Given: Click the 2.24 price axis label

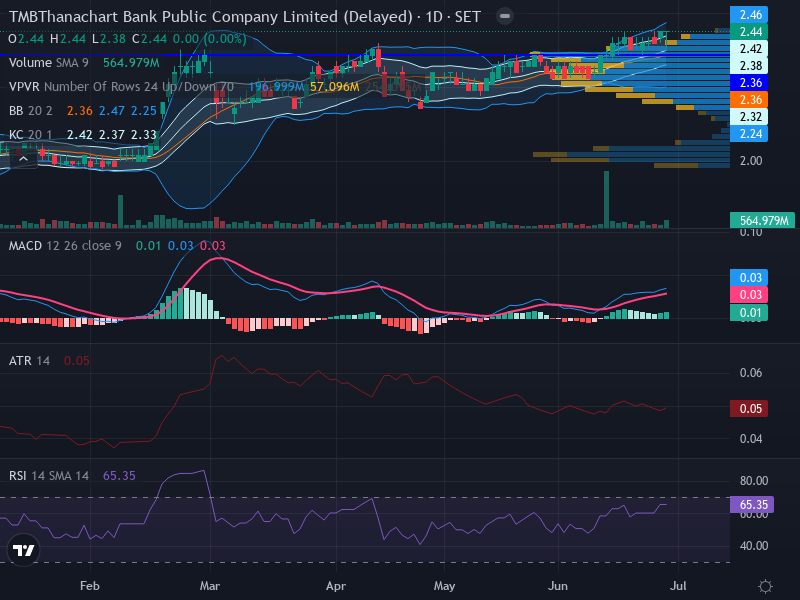Looking at the screenshot, I should (749, 134).
